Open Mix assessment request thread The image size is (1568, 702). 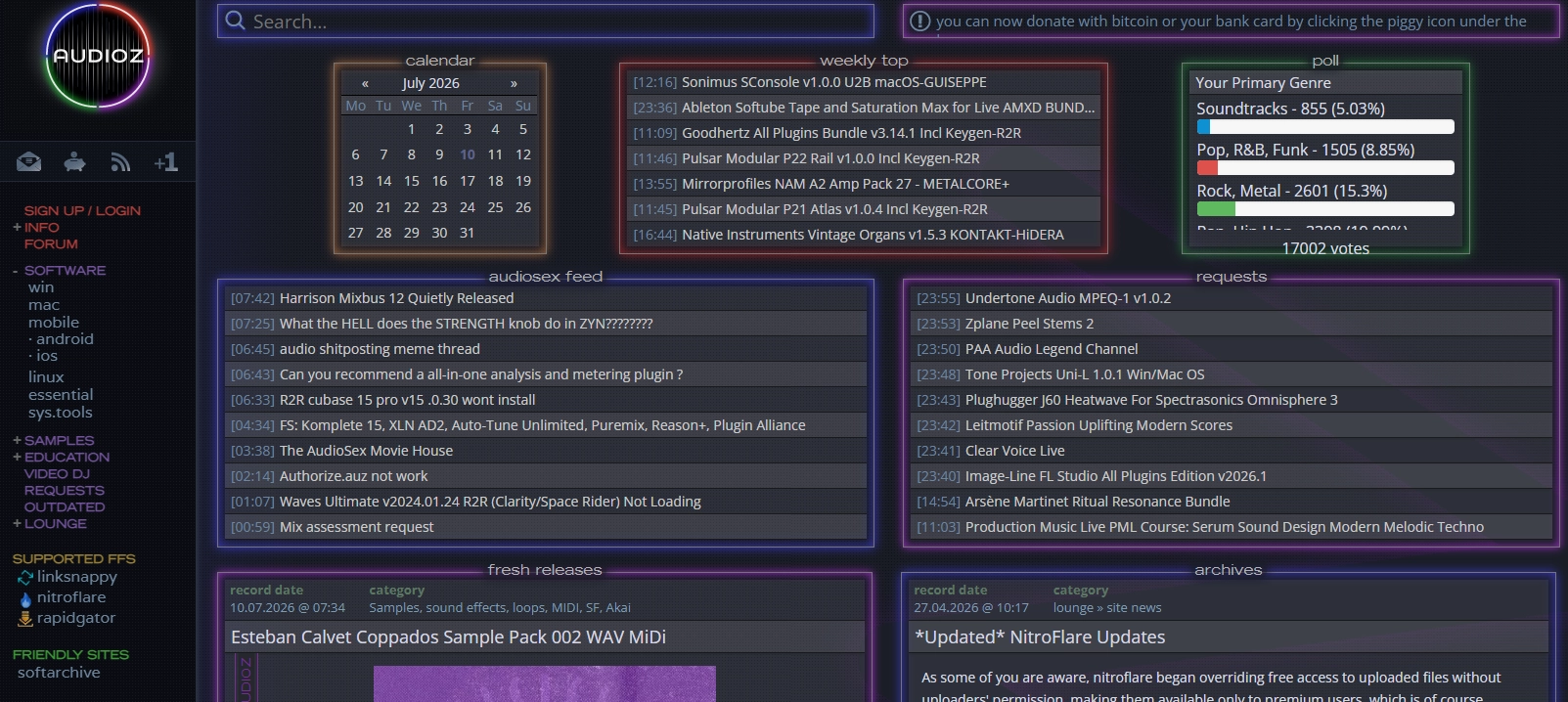tap(356, 527)
